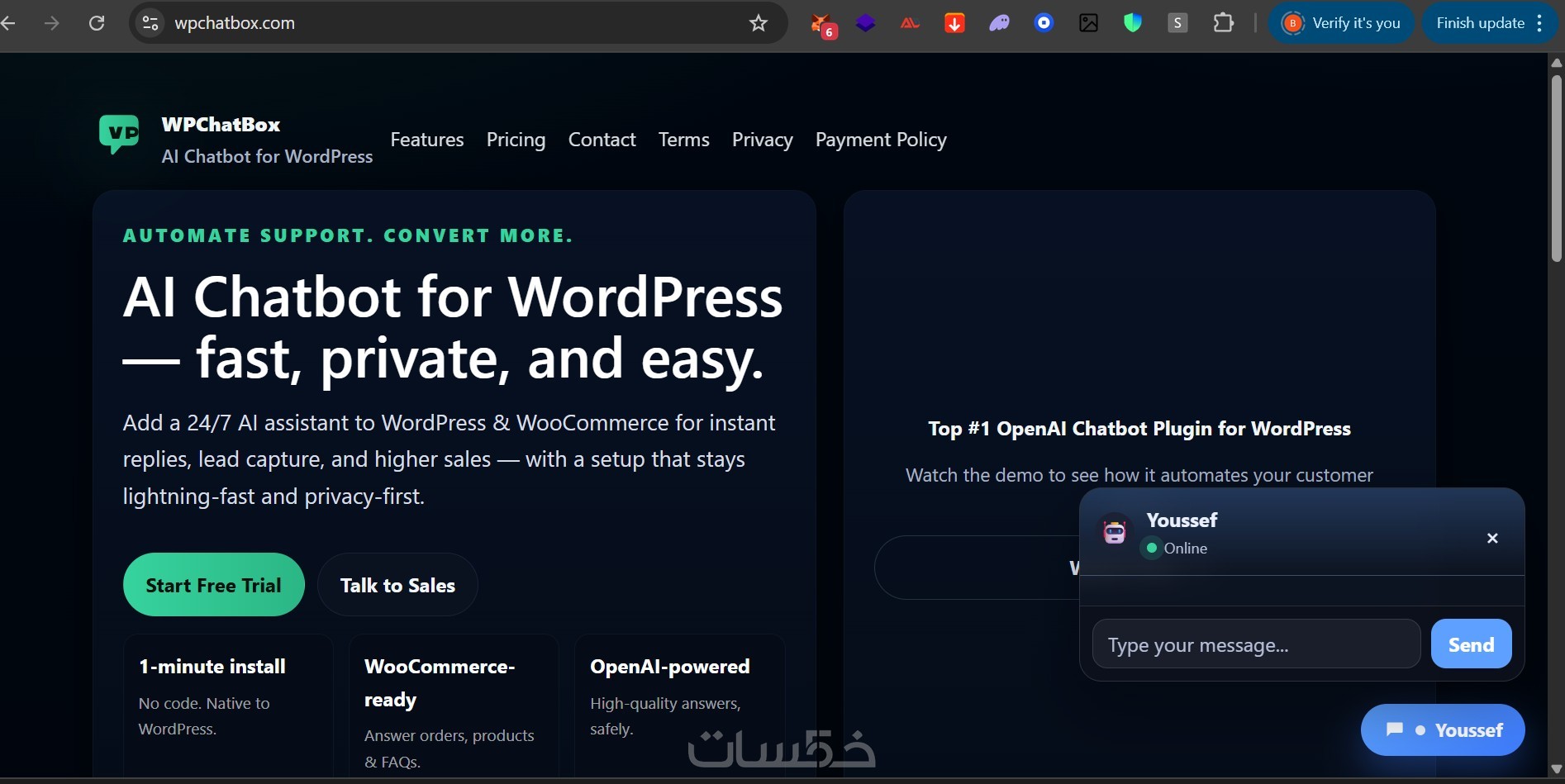The image size is (1565, 784).
Task: Click the AUTOMATE SUPPORT. CONVERT MORE. tagline
Action: pos(348,235)
